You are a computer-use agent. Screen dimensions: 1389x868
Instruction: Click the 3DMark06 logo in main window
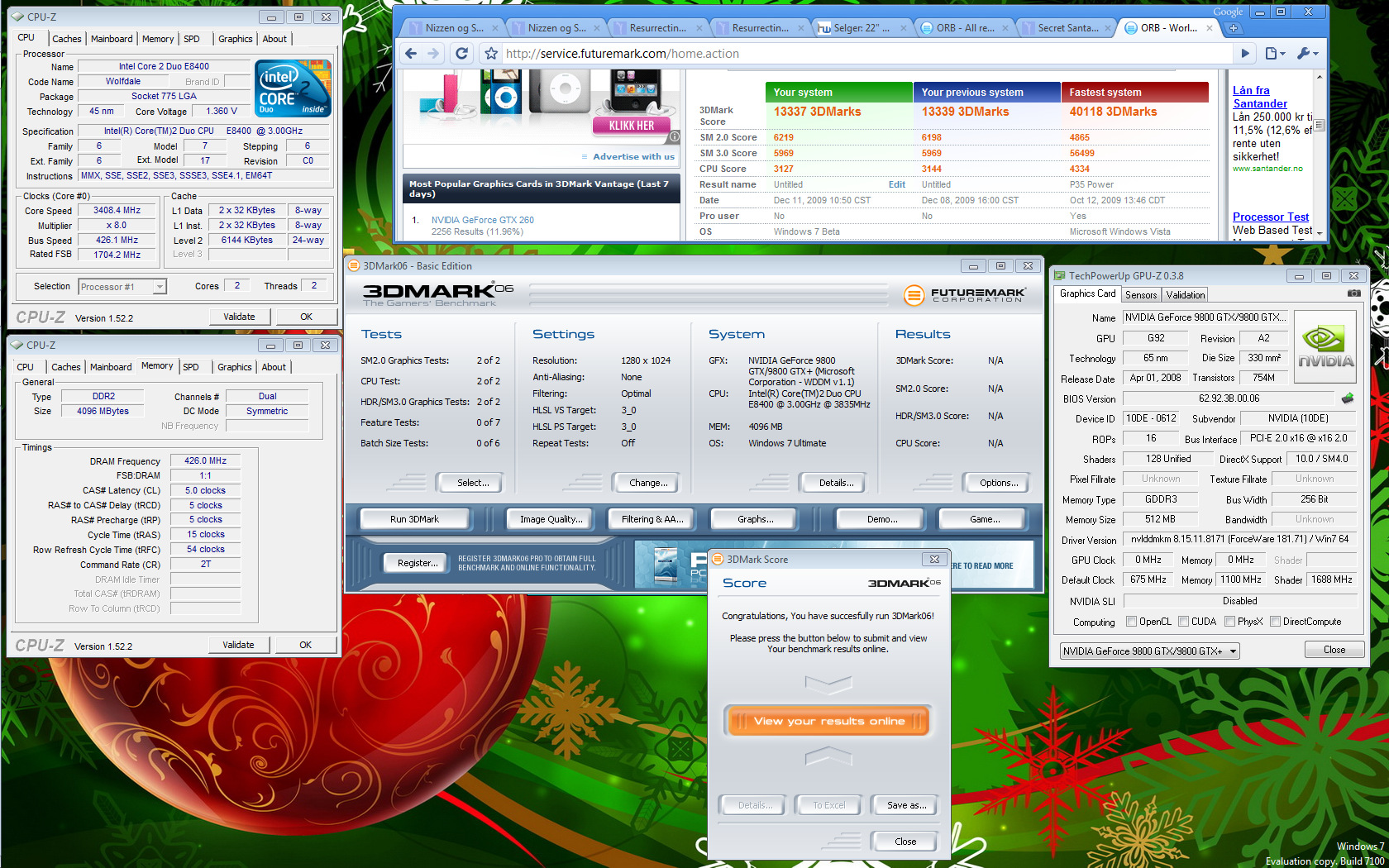437,294
